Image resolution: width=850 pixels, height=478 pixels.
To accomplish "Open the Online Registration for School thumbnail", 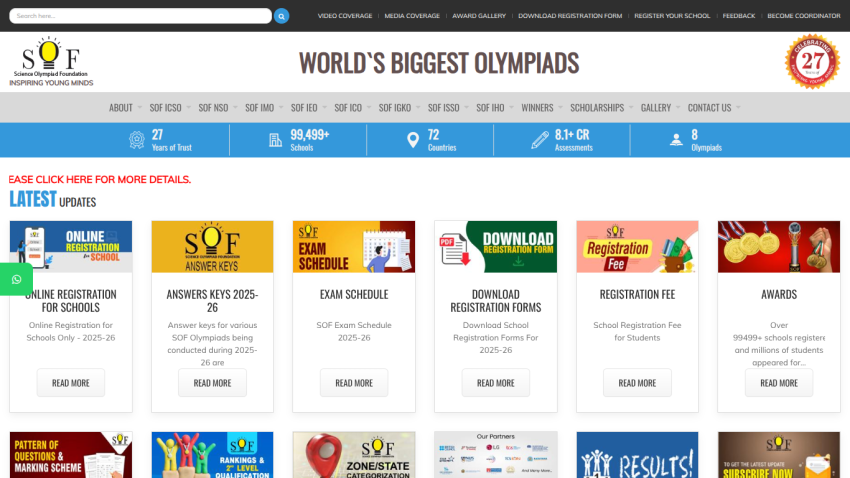I will coord(70,247).
